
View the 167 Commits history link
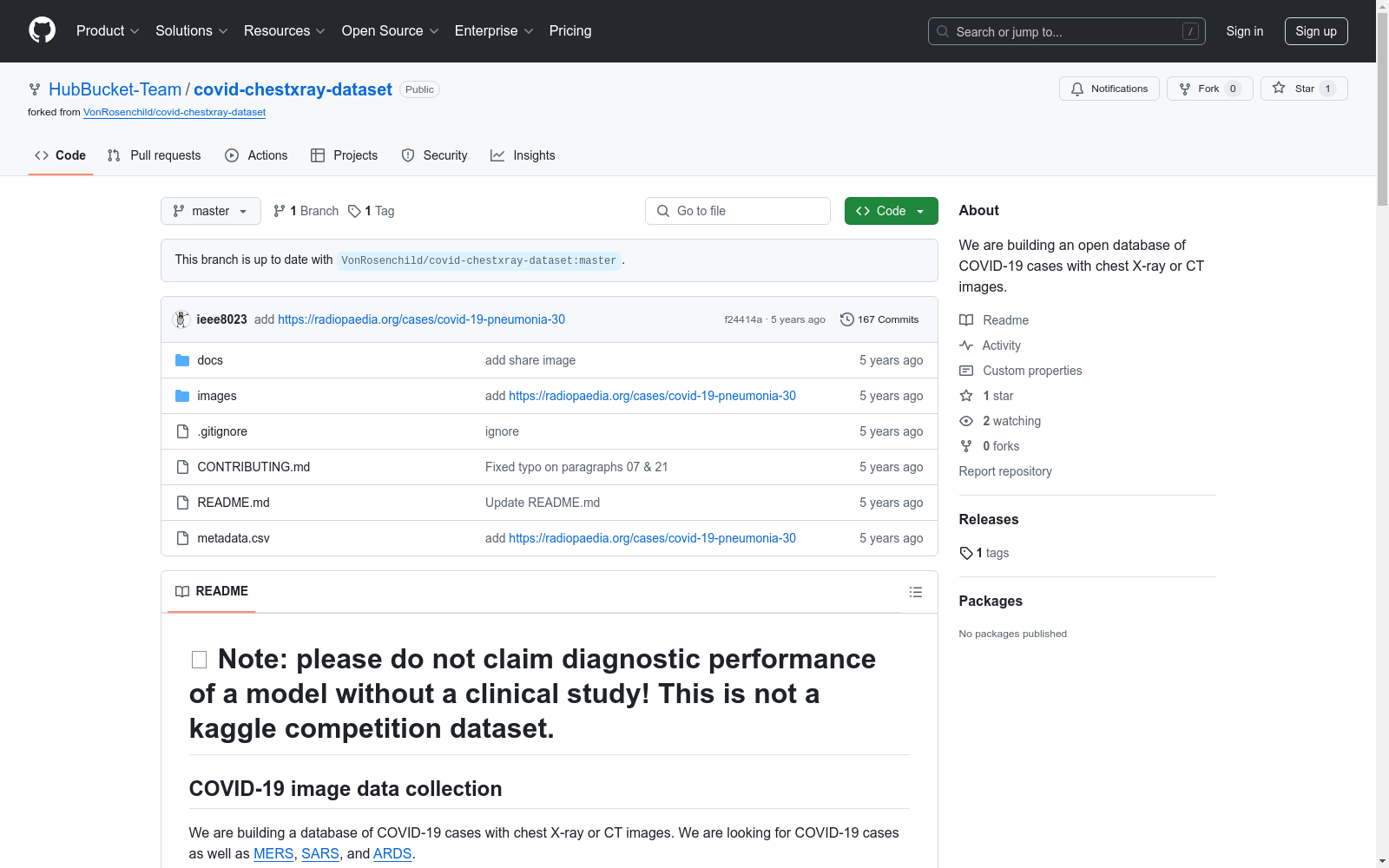pyautogui.click(x=879, y=319)
